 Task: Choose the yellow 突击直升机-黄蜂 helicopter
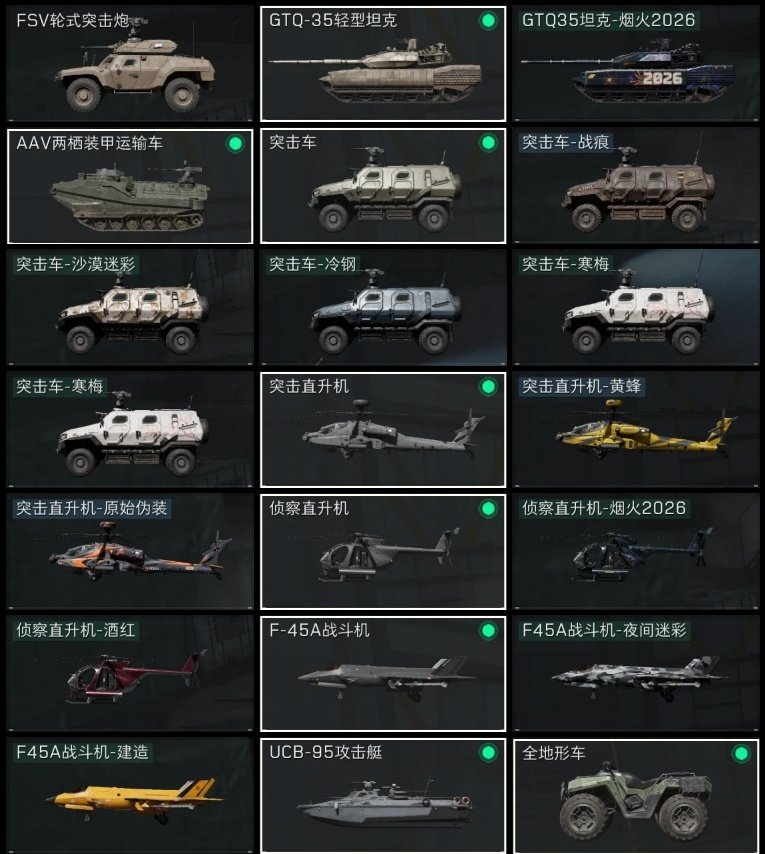click(636, 430)
